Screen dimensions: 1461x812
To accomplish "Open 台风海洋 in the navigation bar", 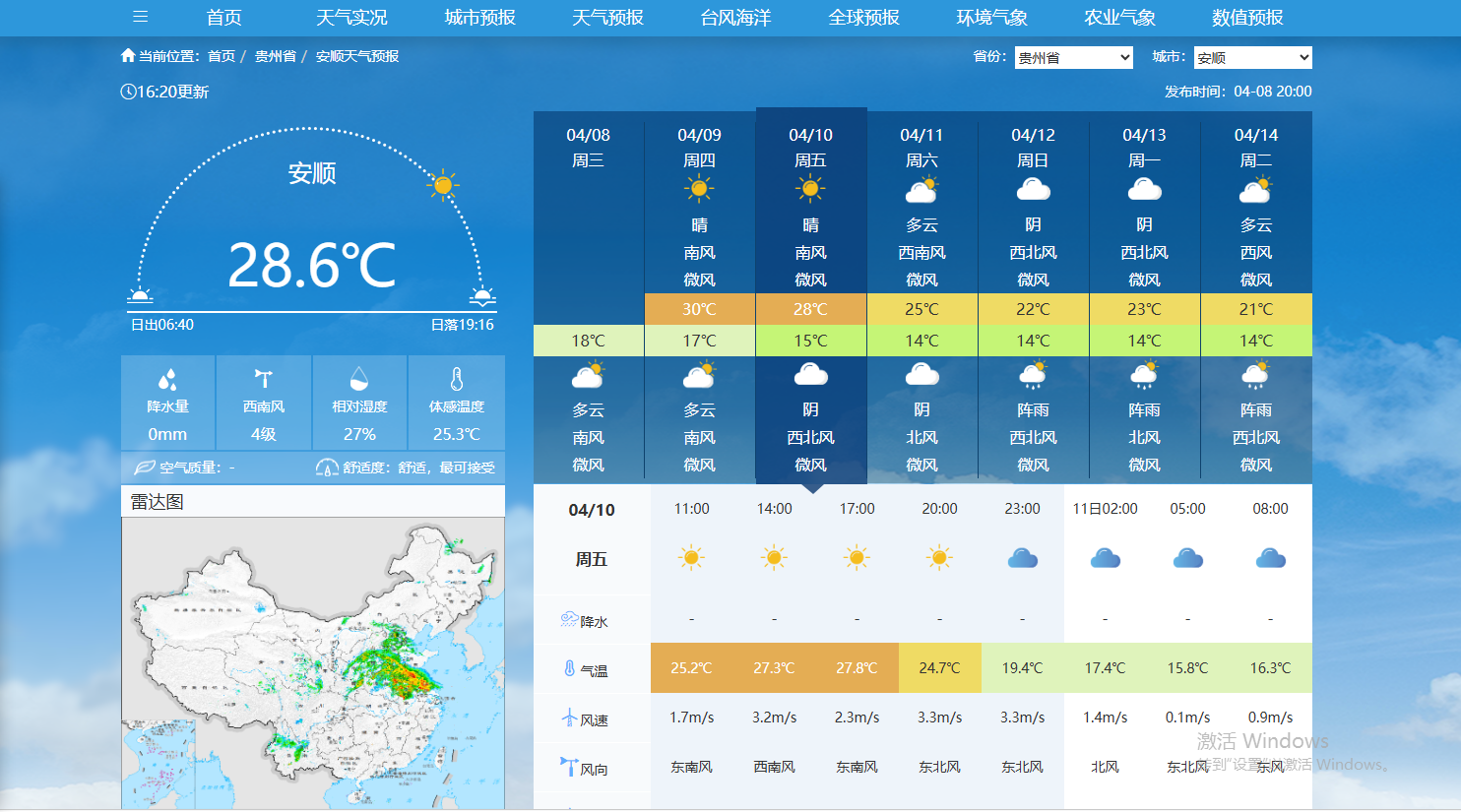I will (x=735, y=18).
